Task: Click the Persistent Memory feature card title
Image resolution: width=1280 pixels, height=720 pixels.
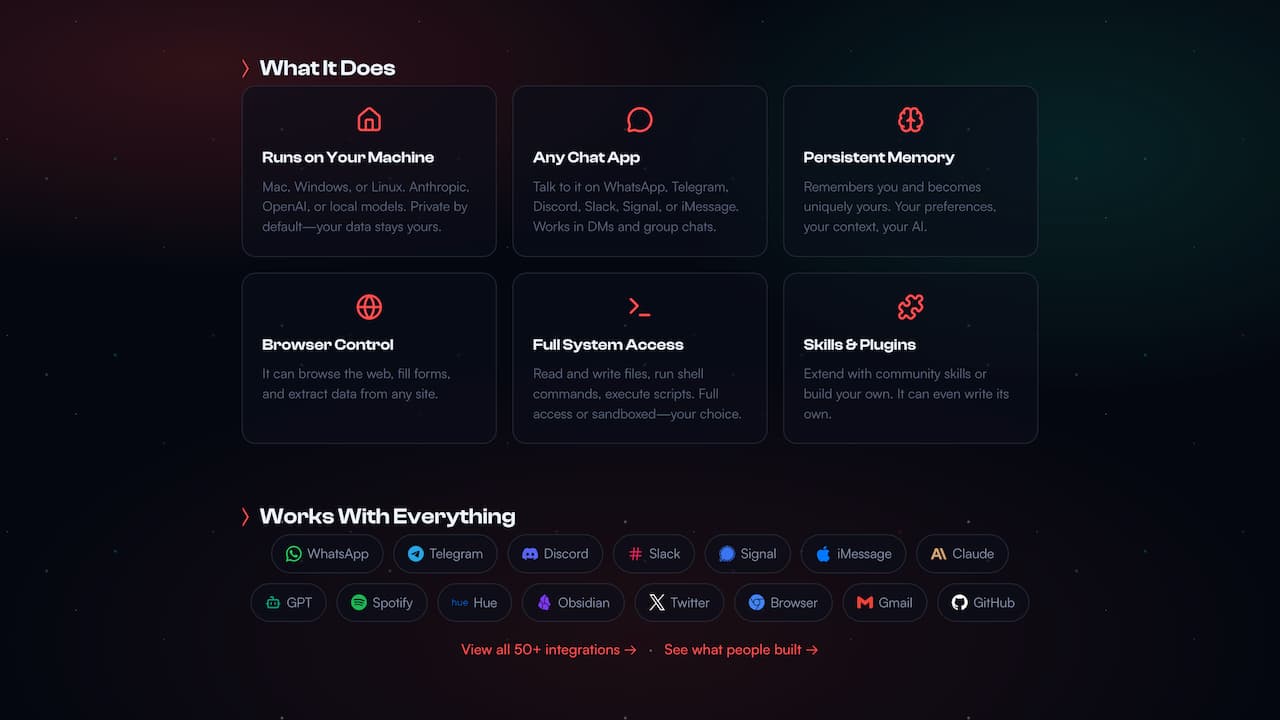Action: (x=879, y=157)
